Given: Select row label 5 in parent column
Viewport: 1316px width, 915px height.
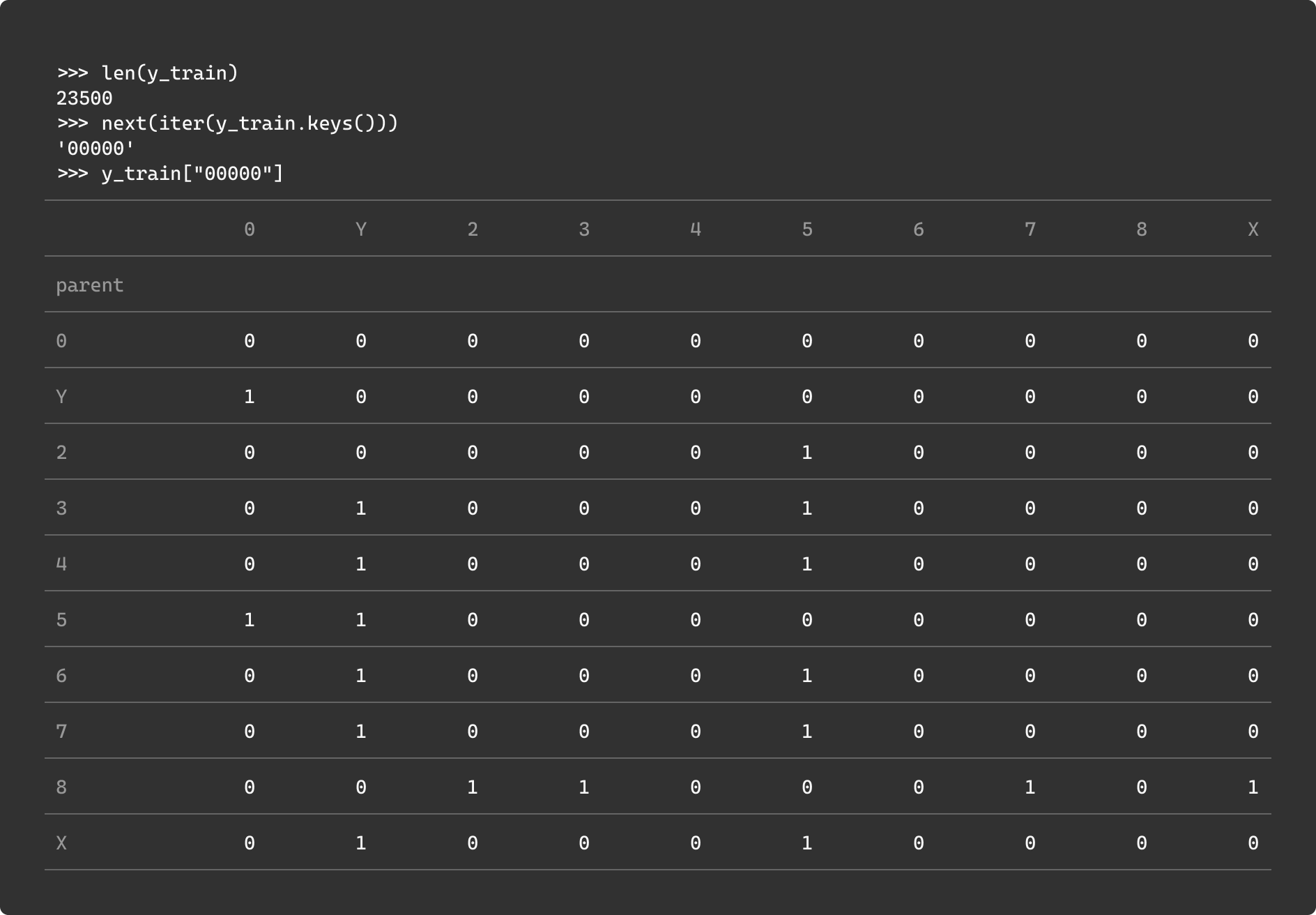Looking at the screenshot, I should pyautogui.click(x=61, y=620).
